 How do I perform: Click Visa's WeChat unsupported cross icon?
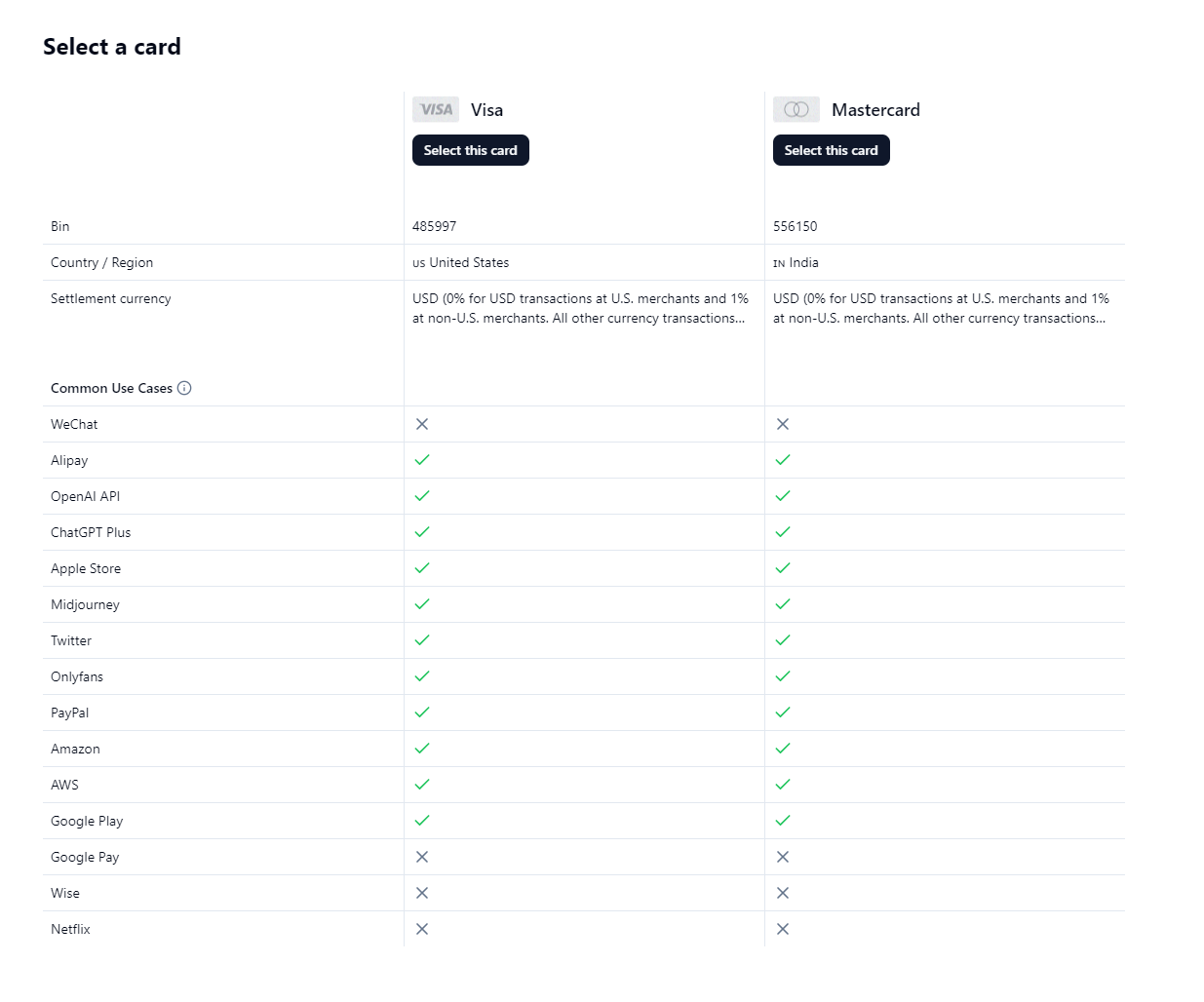[x=422, y=424]
